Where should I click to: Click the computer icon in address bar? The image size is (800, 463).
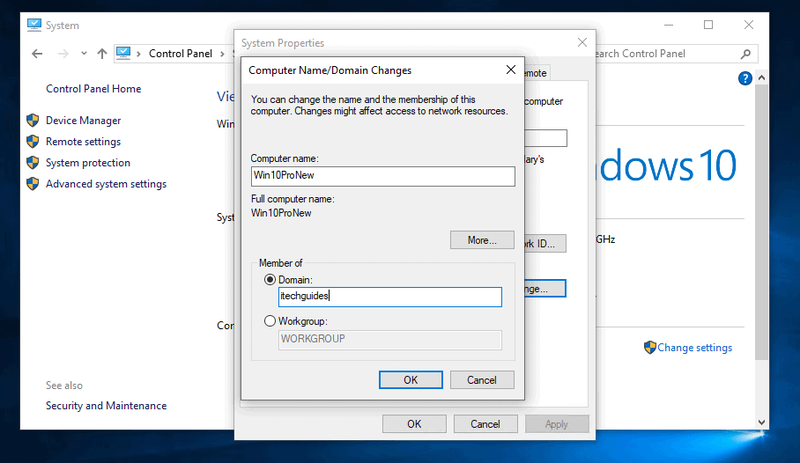pyautogui.click(x=123, y=53)
